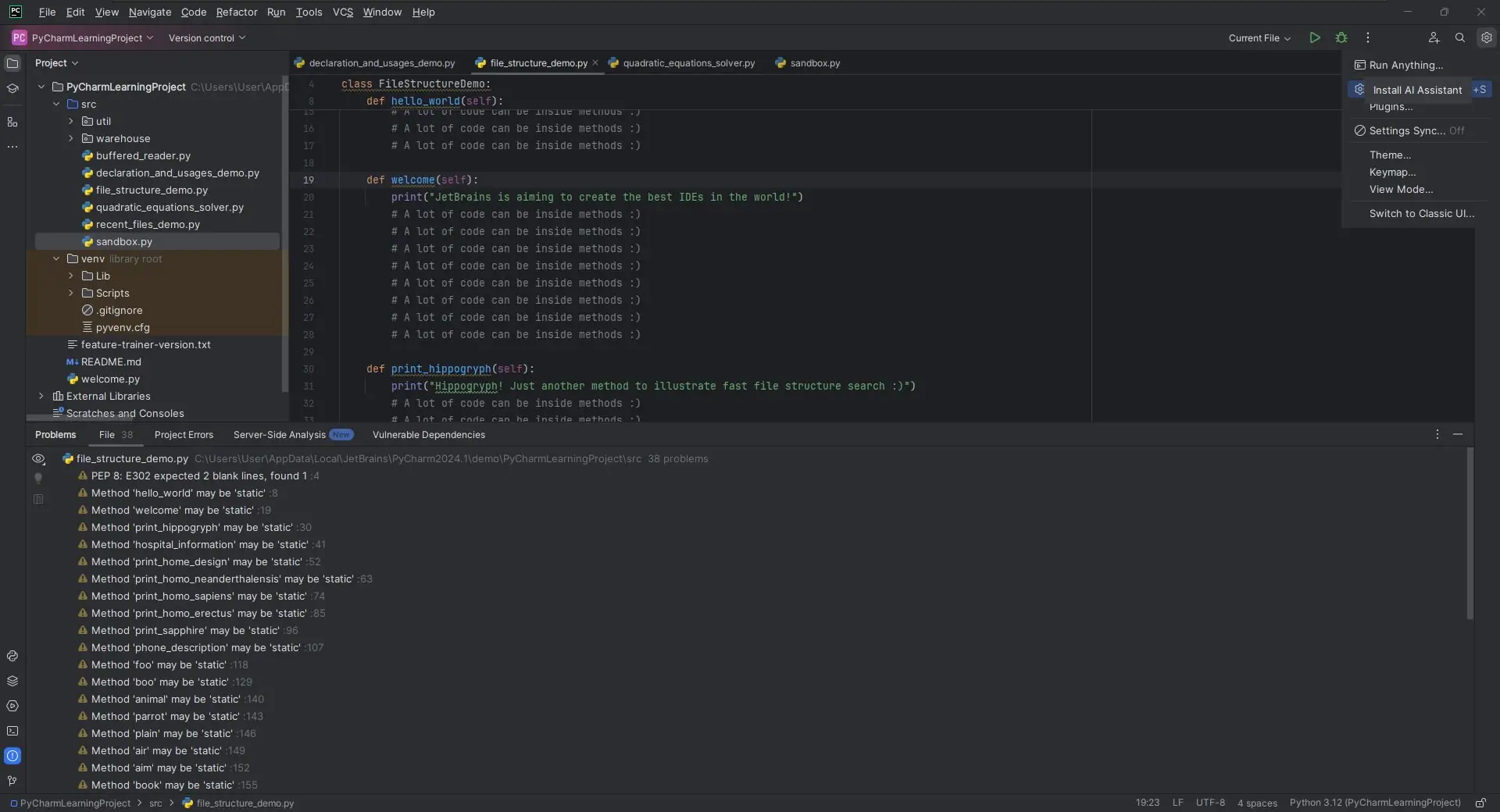Switch to the quadratic_equations_solver.py tab
1500x812 pixels.
point(688,63)
